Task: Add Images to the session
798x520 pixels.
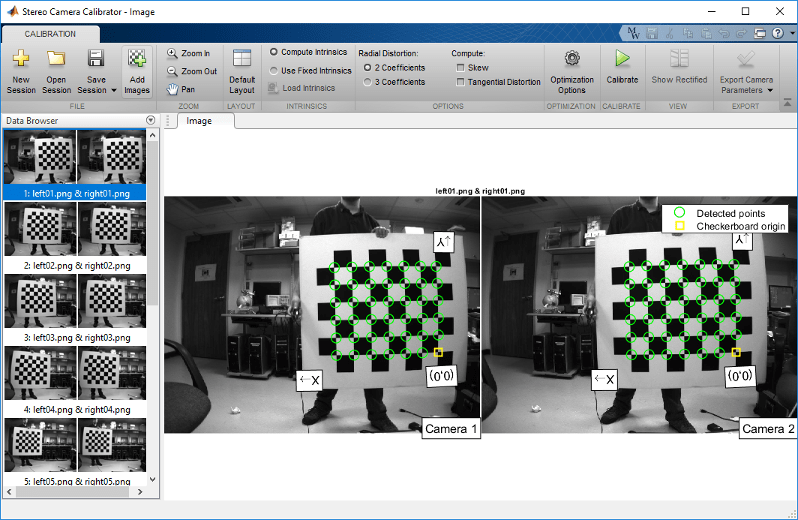Action: pos(137,71)
